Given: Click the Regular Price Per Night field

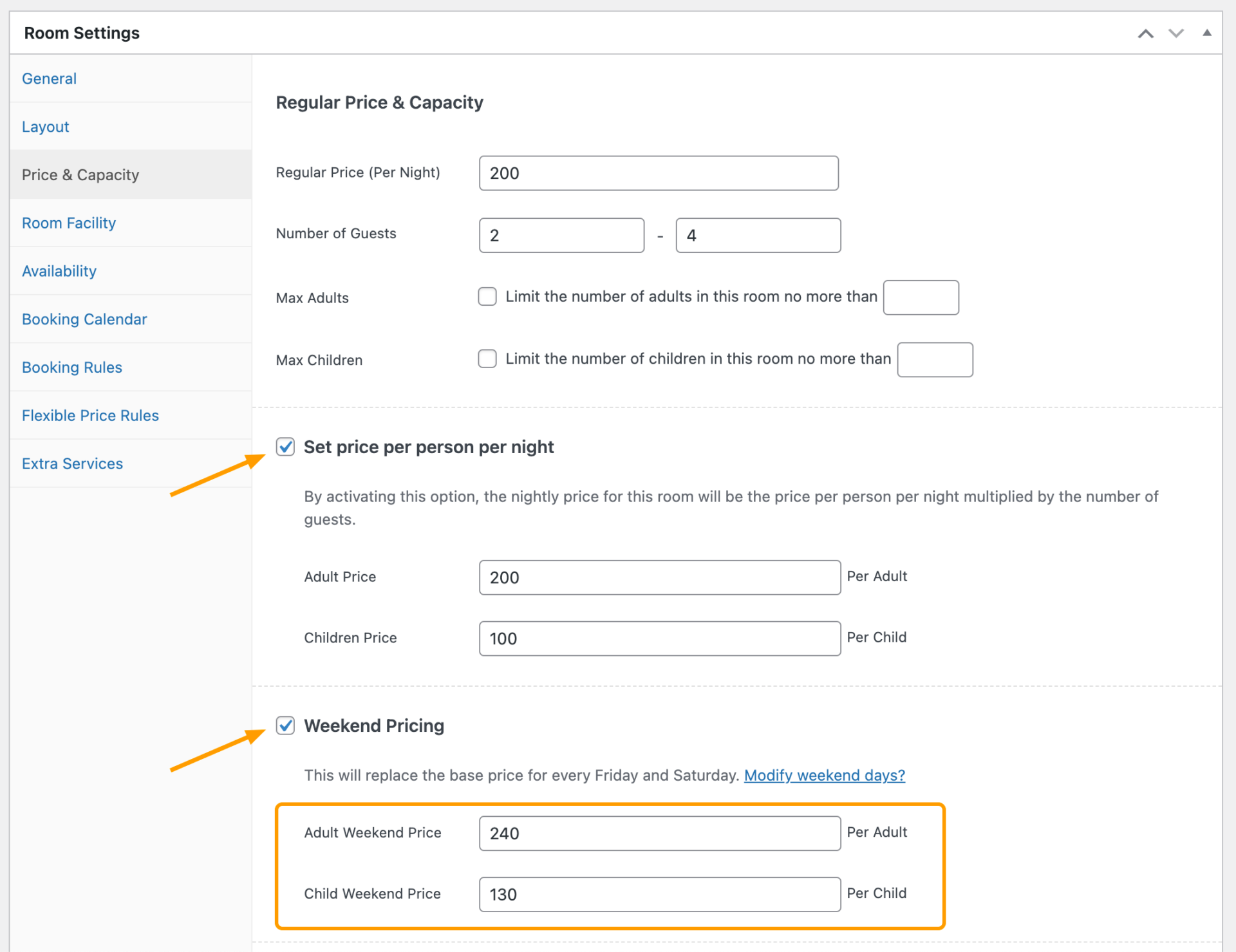Looking at the screenshot, I should pyautogui.click(x=658, y=173).
